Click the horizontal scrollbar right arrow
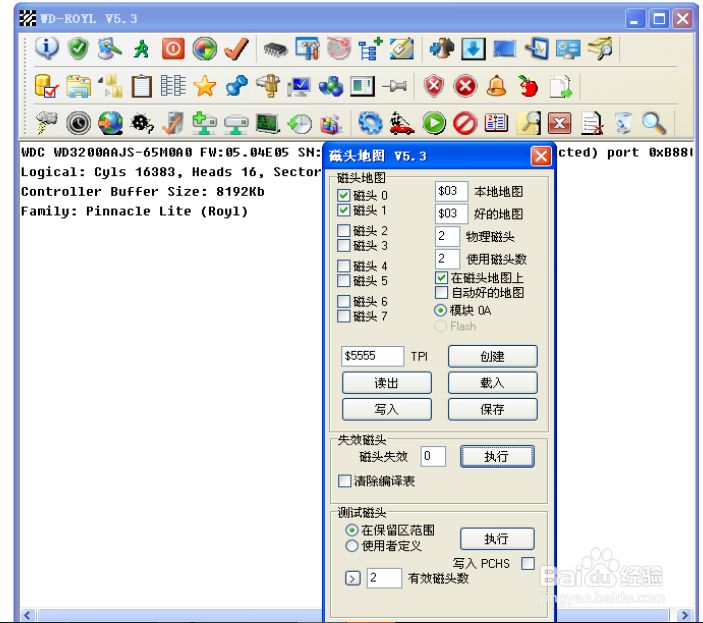Viewport: 703px width, 623px height. tap(685, 615)
